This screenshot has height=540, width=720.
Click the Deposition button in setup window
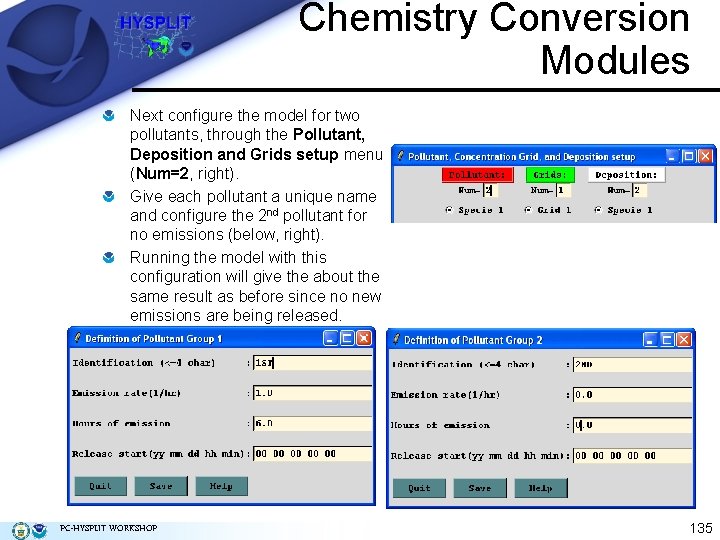626,175
